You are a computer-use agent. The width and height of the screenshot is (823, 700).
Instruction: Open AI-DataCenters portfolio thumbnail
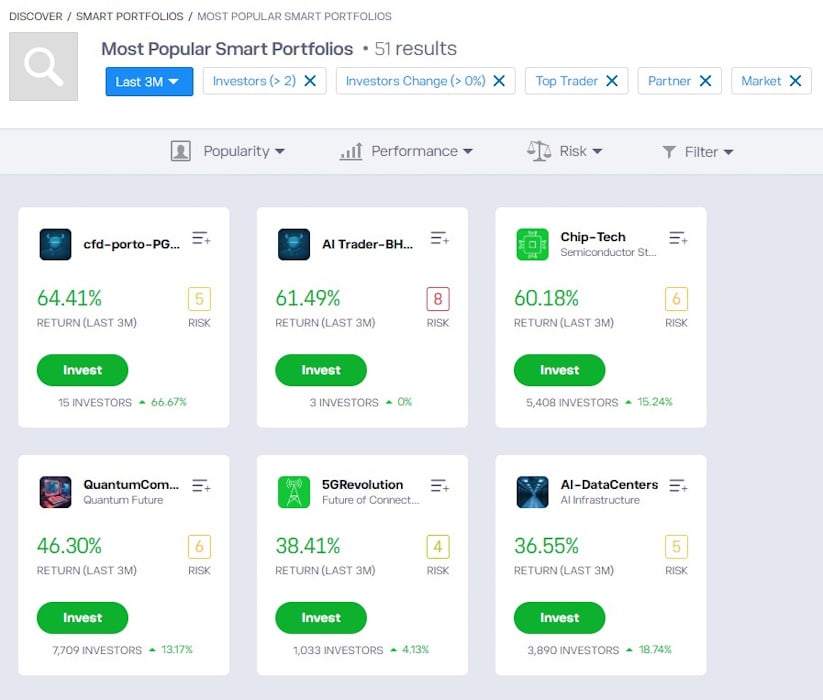[x=532, y=492]
